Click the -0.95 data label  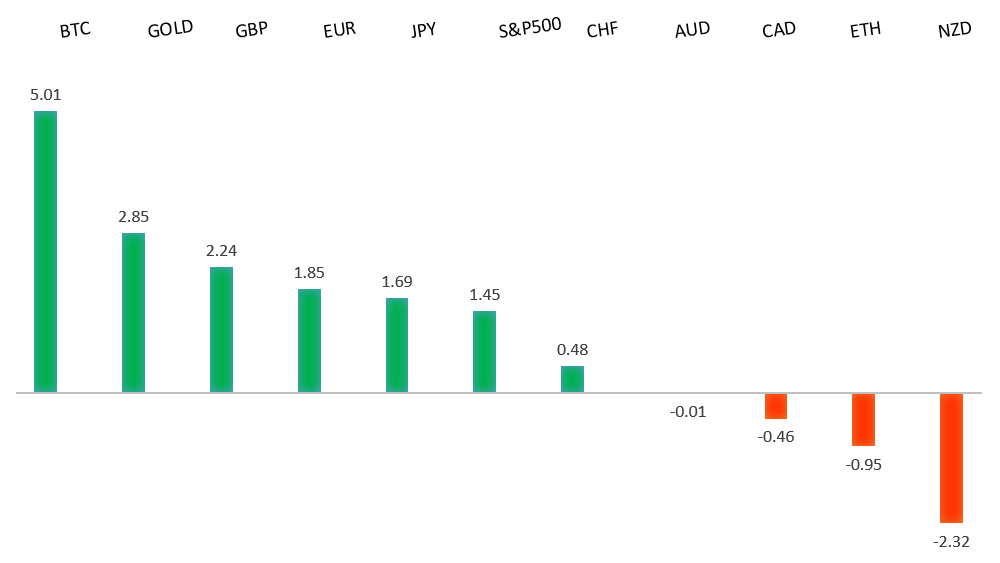864,464
